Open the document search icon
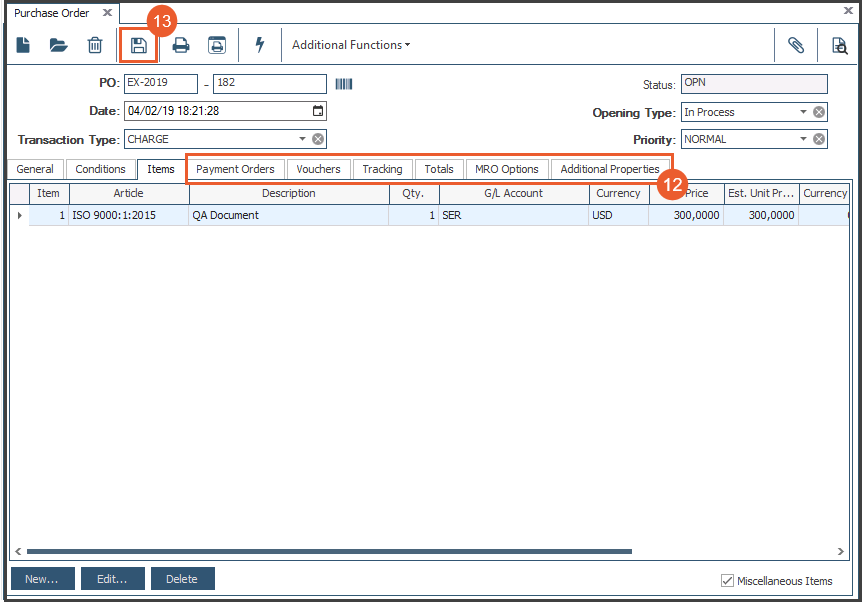 pos(839,45)
